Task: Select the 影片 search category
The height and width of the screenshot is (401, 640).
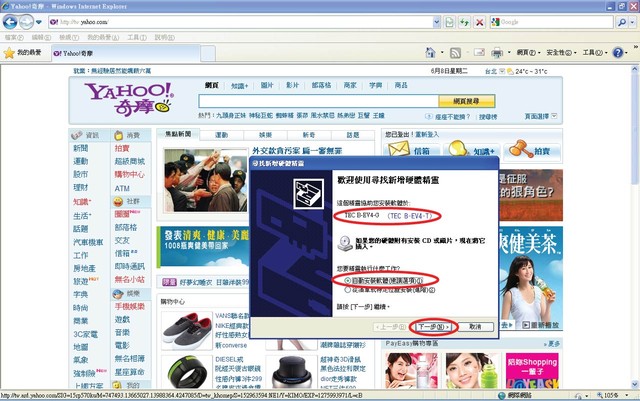Action: 292,85
